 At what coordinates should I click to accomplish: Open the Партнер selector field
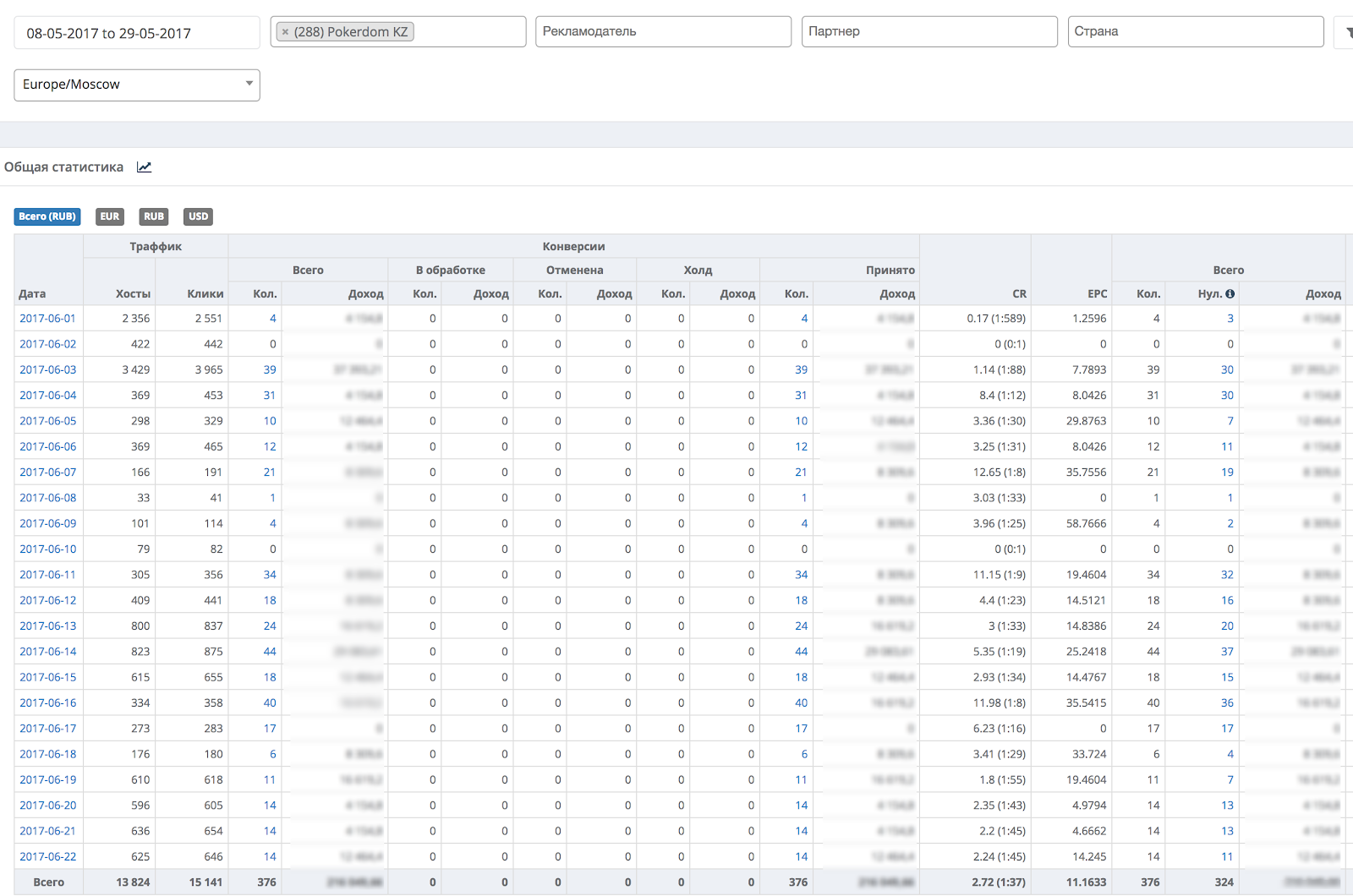929,31
